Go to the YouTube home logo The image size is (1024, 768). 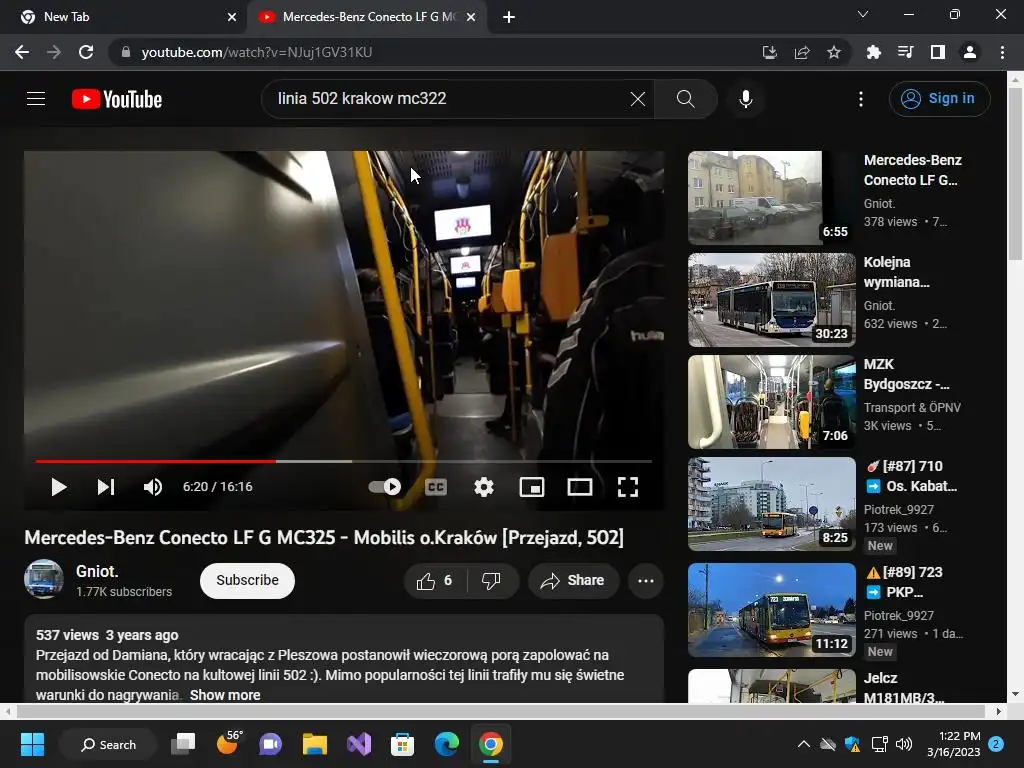pyautogui.click(x=117, y=99)
